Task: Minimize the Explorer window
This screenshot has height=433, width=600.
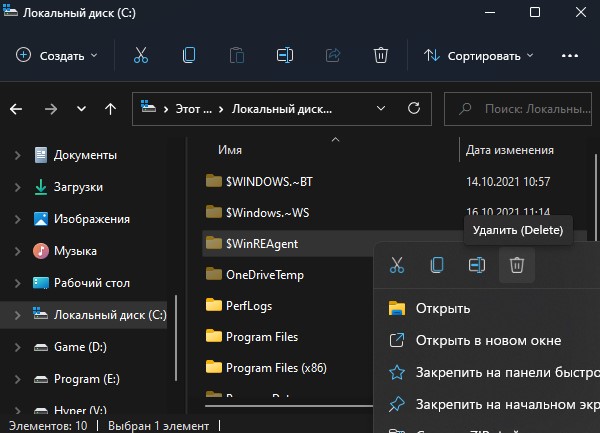Action: [490, 13]
